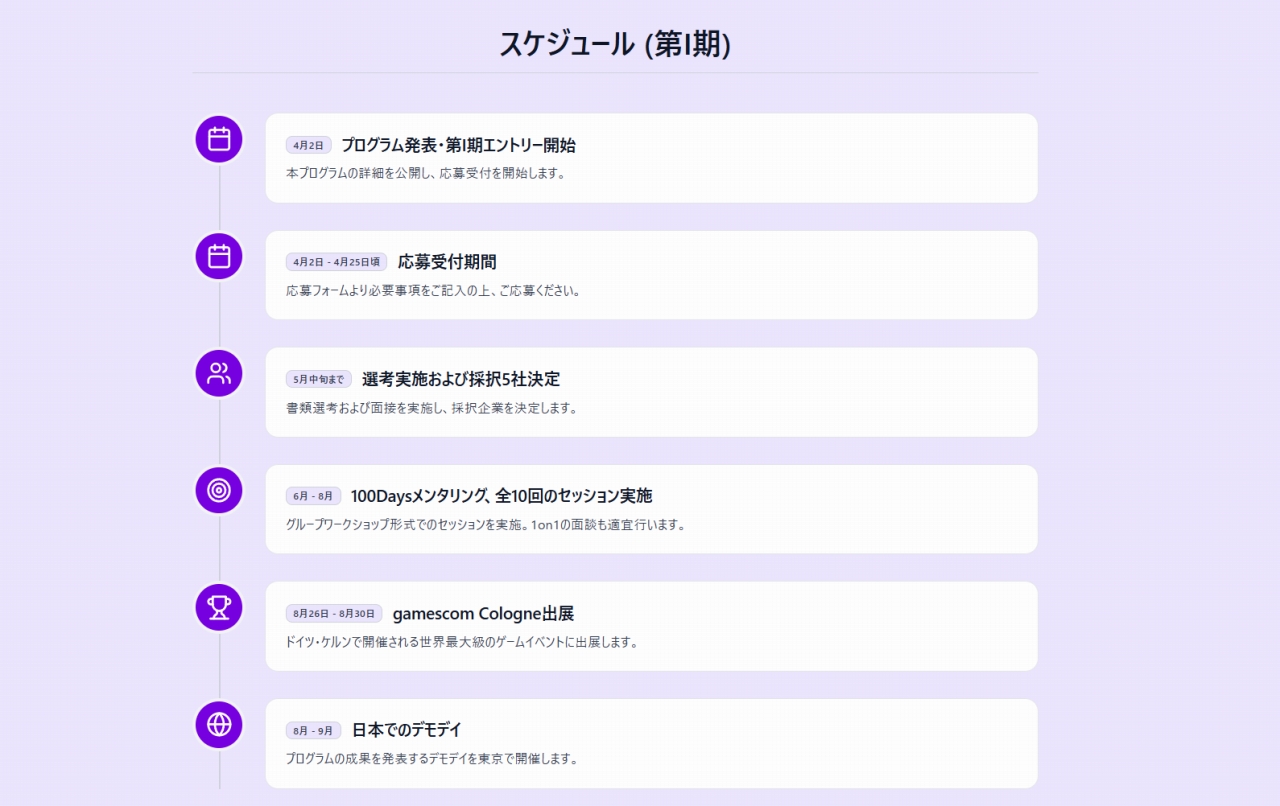Select the gamescom Cologne出展 title
The height and width of the screenshot is (806, 1280).
click(x=483, y=613)
